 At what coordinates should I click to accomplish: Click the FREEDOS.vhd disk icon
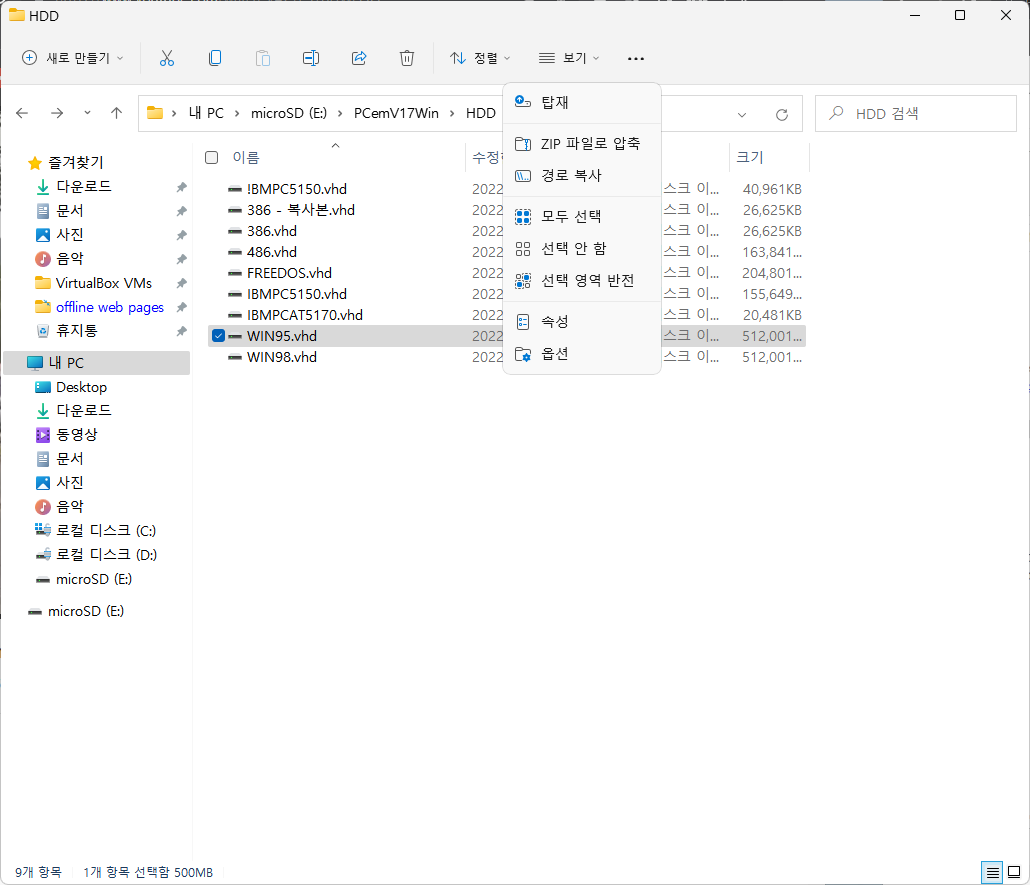coord(235,273)
